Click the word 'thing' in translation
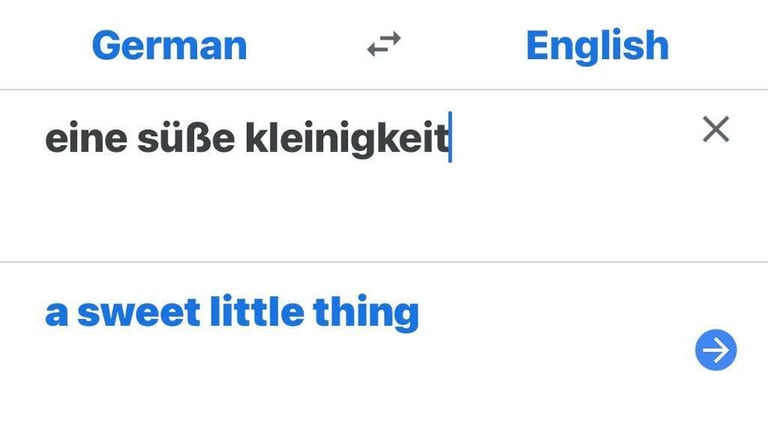Viewport: 768px width, 432px height. click(x=366, y=313)
